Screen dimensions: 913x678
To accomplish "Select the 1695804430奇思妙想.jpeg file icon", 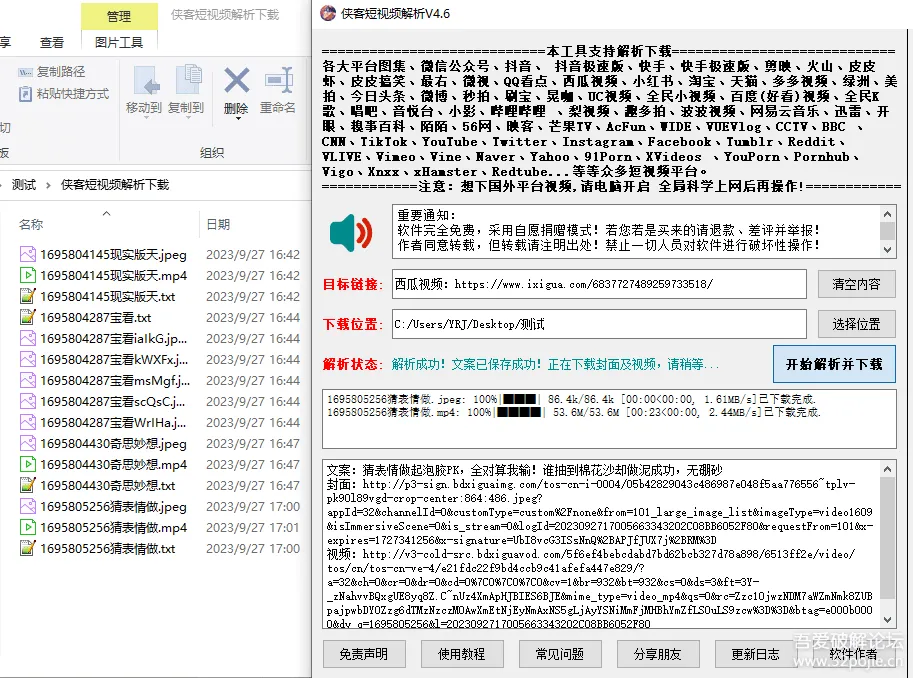I will [27, 443].
